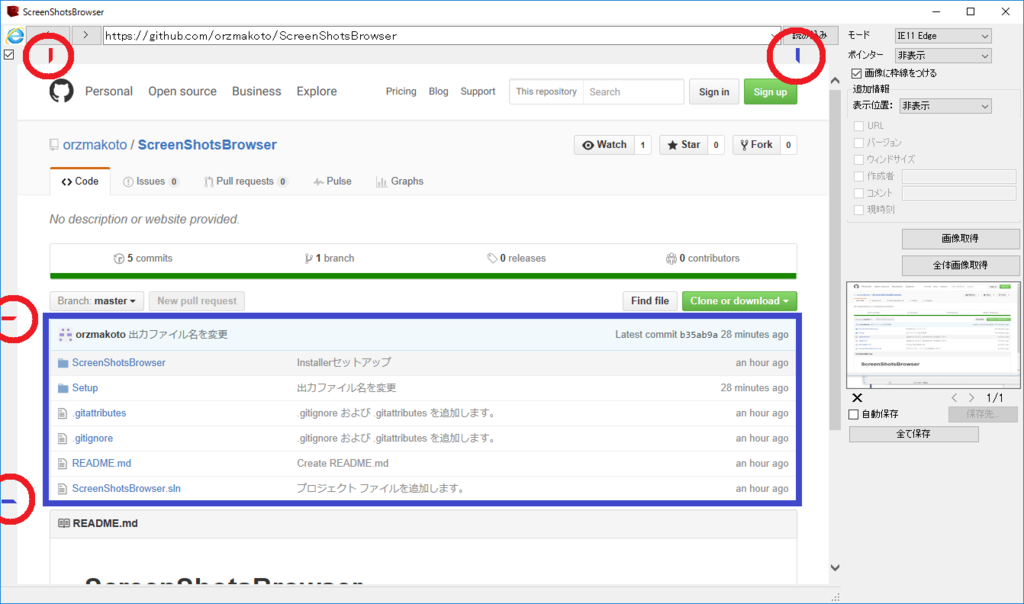Image resolution: width=1024 pixels, height=604 pixels.
Task: Click the people icon beside 0 contributors
Action: pos(671,259)
